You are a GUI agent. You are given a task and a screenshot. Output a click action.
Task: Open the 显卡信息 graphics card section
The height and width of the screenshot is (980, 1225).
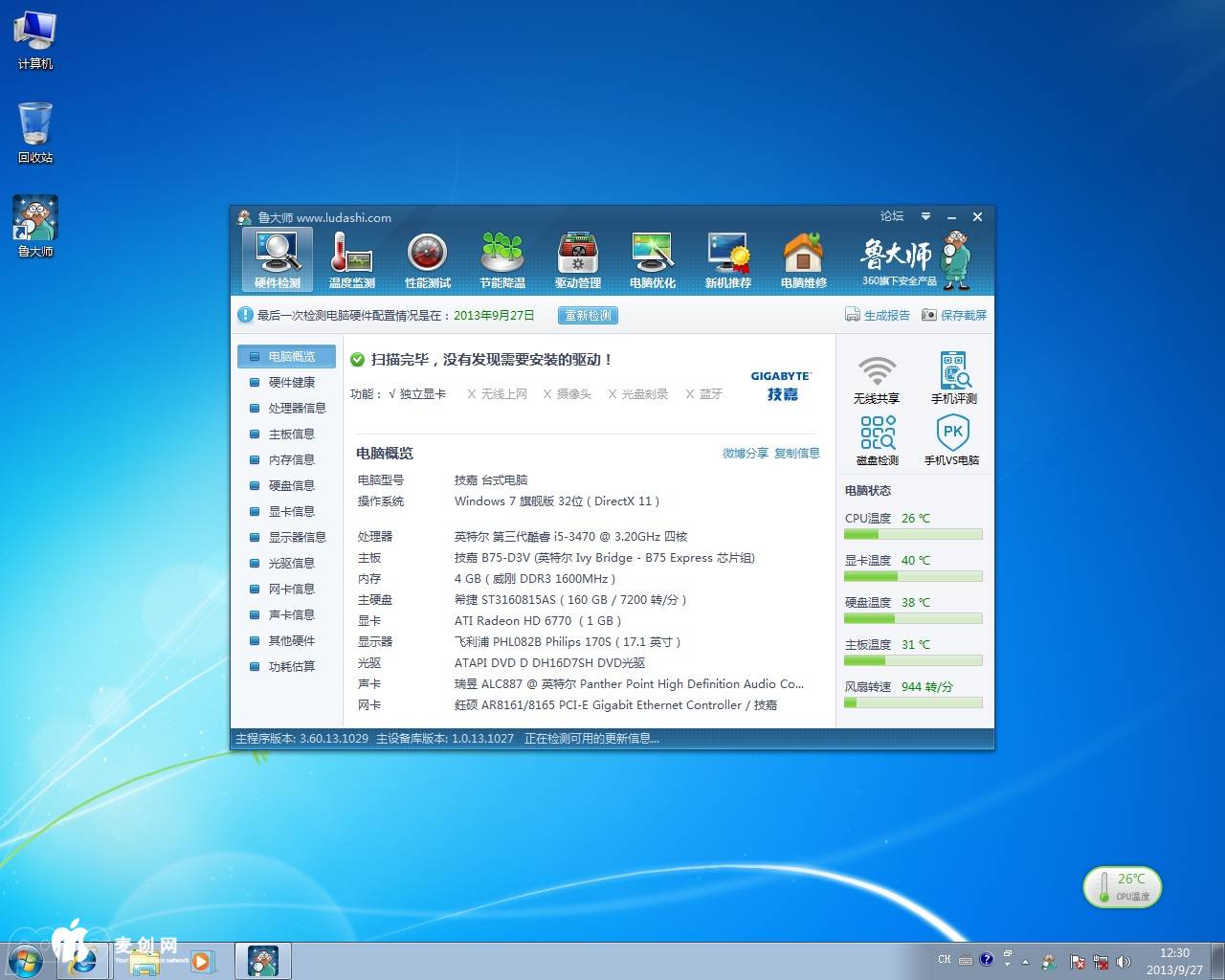coord(290,511)
